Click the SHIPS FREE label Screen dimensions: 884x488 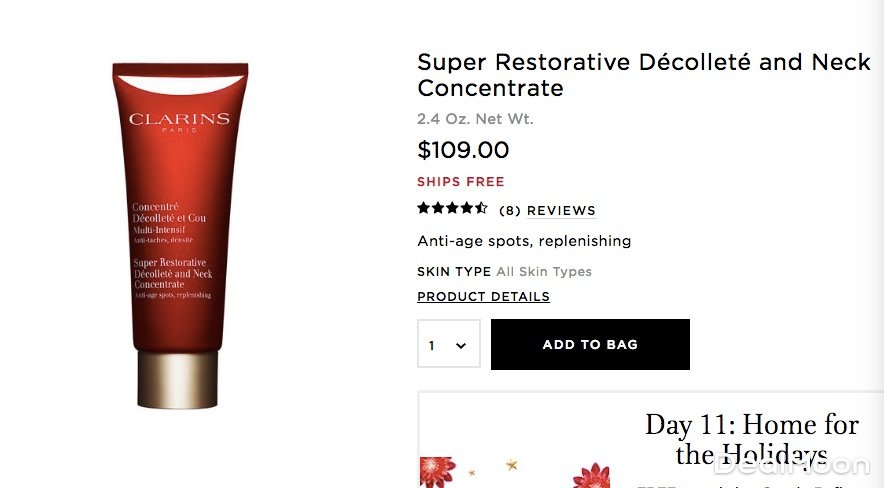click(x=461, y=181)
